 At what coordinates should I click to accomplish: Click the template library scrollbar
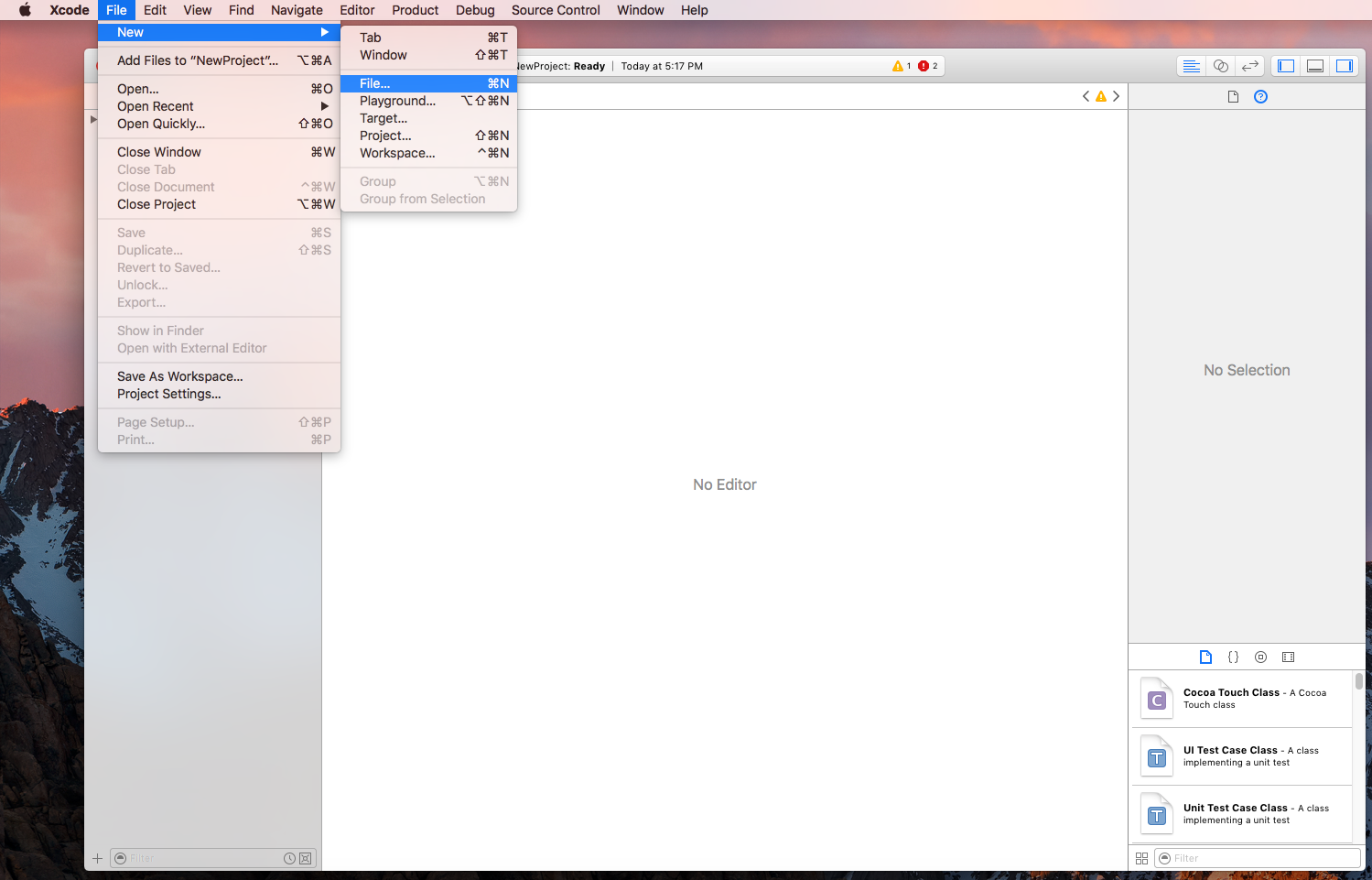click(1359, 681)
